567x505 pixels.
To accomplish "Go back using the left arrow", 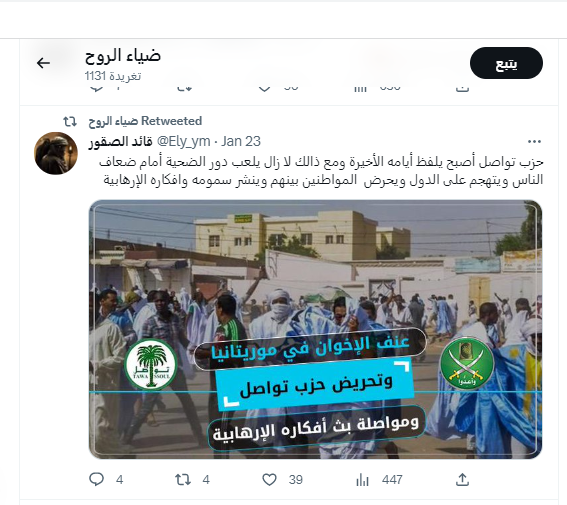I will (43, 63).
